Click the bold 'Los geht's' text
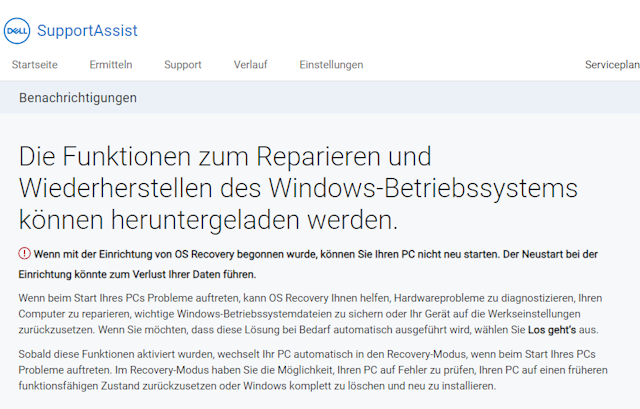This screenshot has width=640, height=409. pyautogui.click(x=552, y=330)
